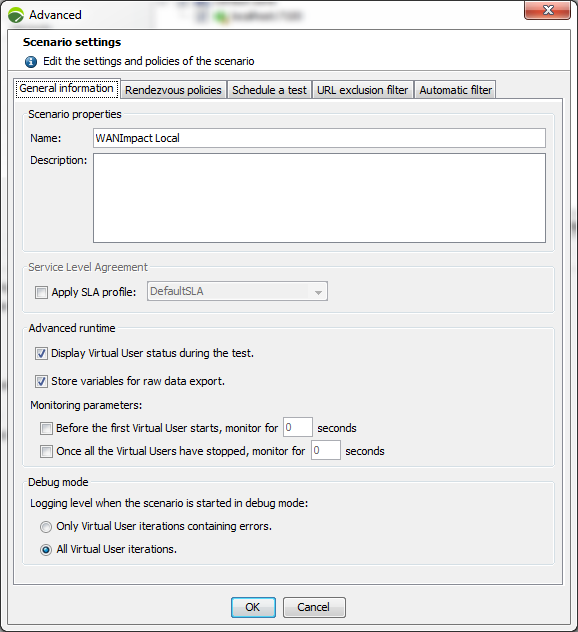The width and height of the screenshot is (578, 632).
Task: Select Only Virtual User iterations containing errors
Action: coord(46,527)
